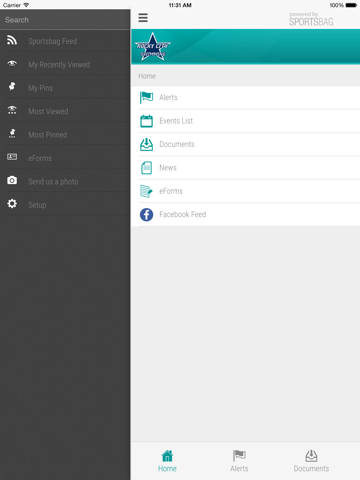The width and height of the screenshot is (360, 480).
Task: Tap the hamburger menu icon
Action: (143, 18)
